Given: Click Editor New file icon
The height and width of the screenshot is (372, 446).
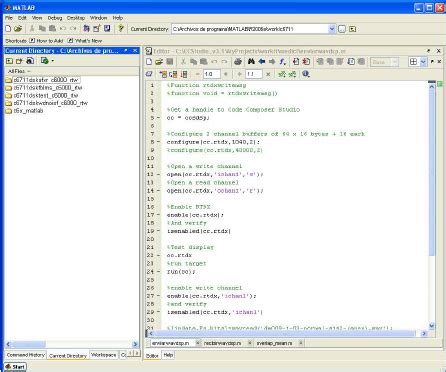Looking at the screenshot, I should 149,62.
